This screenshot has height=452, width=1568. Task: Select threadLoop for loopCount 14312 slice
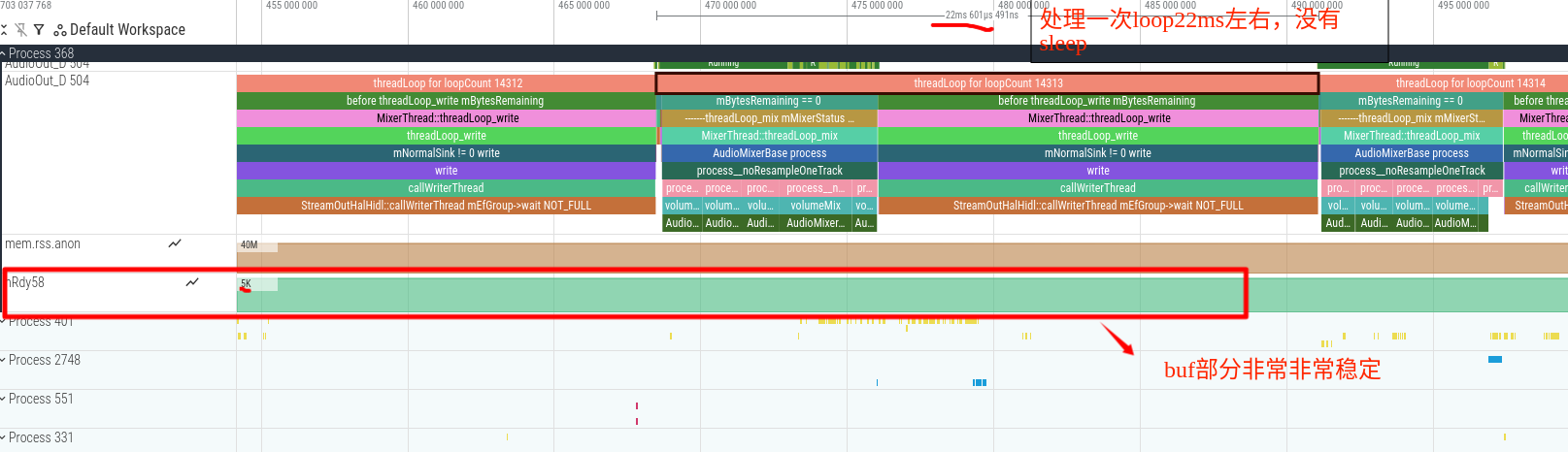(x=447, y=83)
